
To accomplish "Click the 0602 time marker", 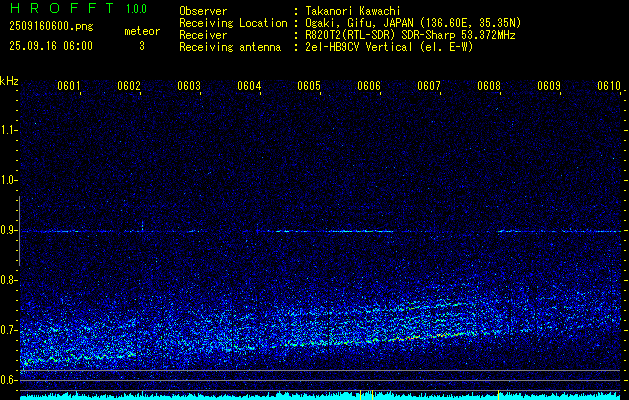I will tap(129, 85).
